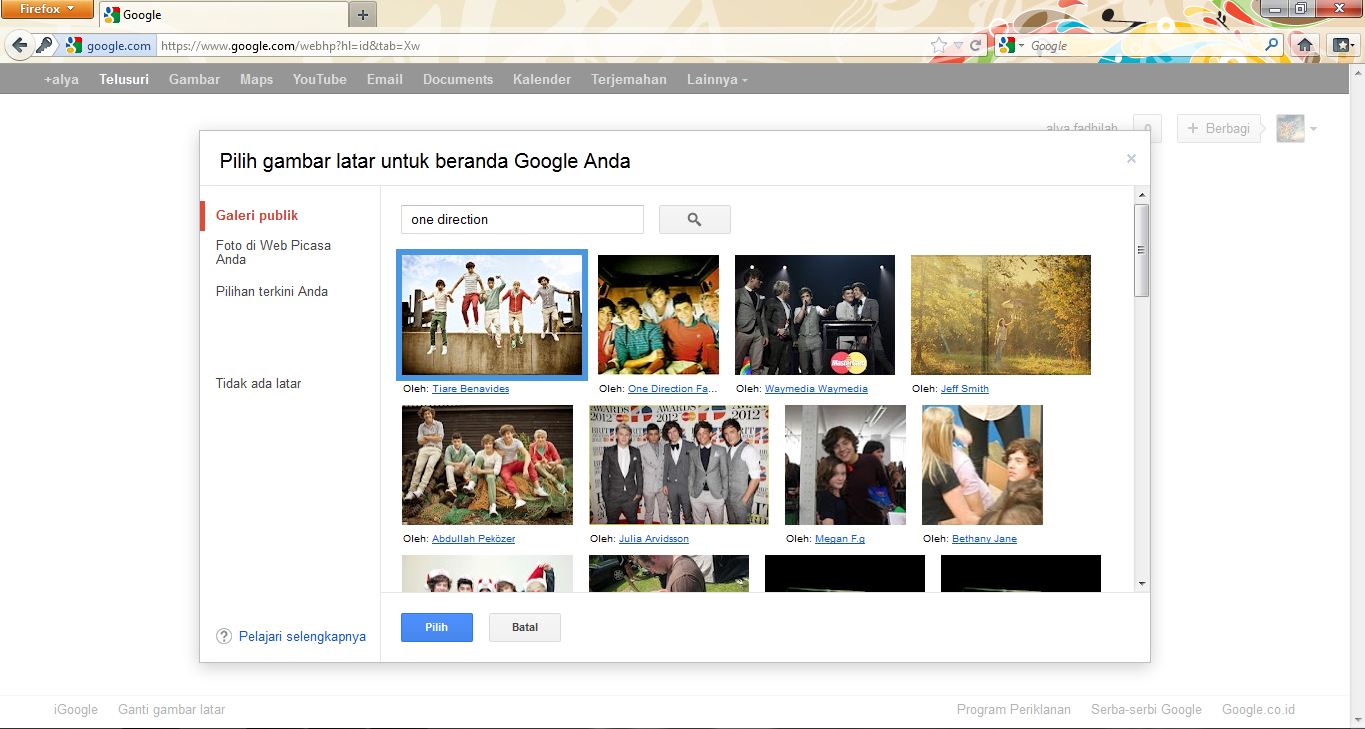Open Email in the Google bar
Screen dimensions: 1365x729
[384, 79]
